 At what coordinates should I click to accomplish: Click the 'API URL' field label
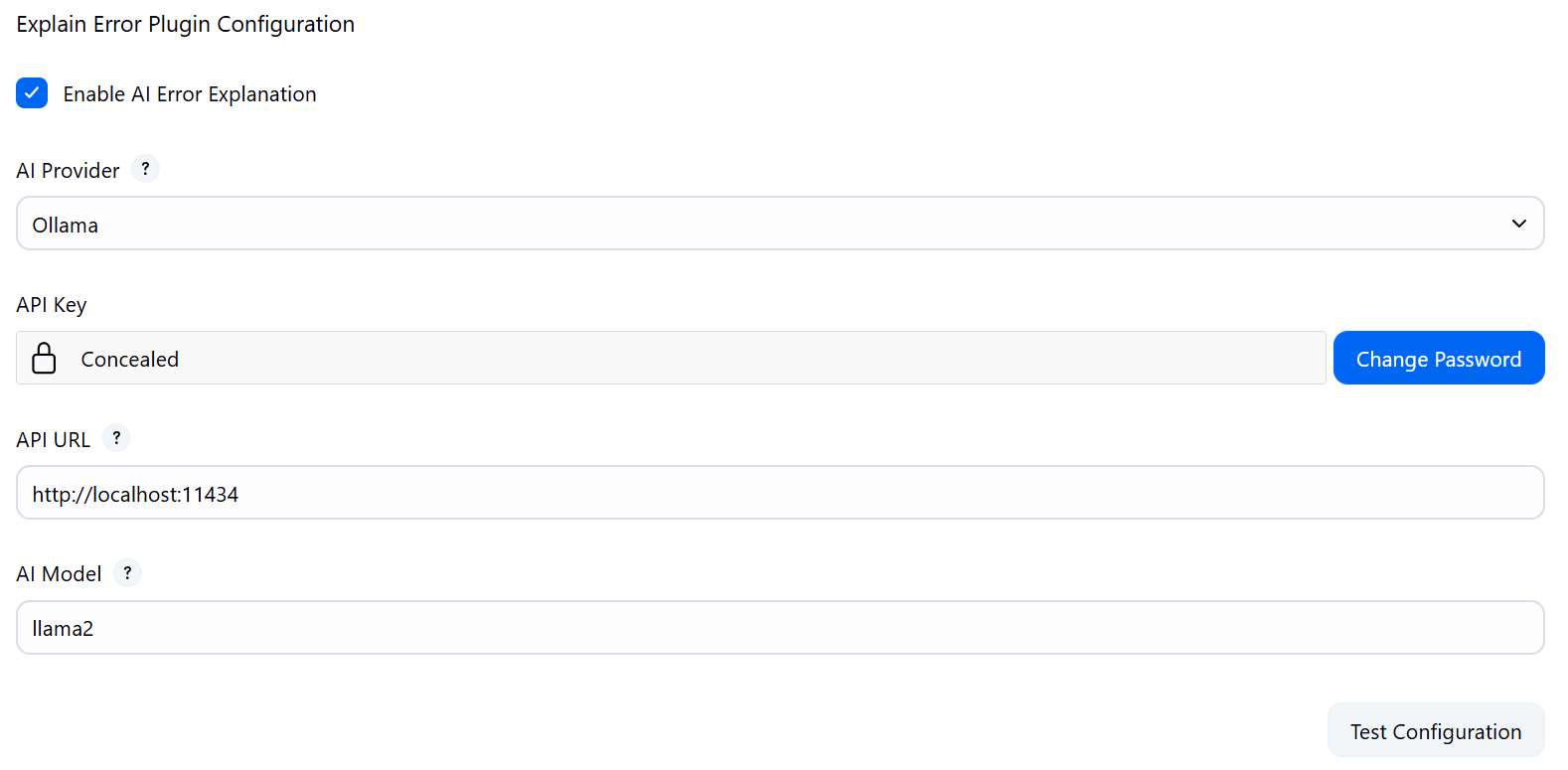pos(54,440)
